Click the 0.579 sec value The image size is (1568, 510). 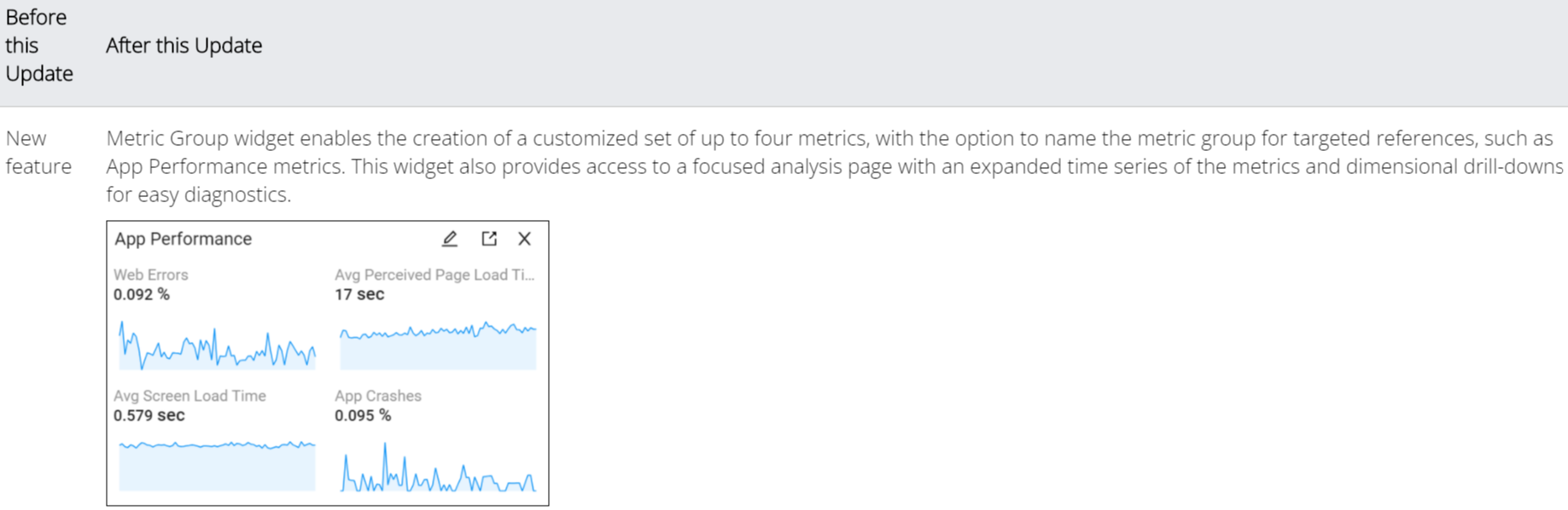coord(149,415)
